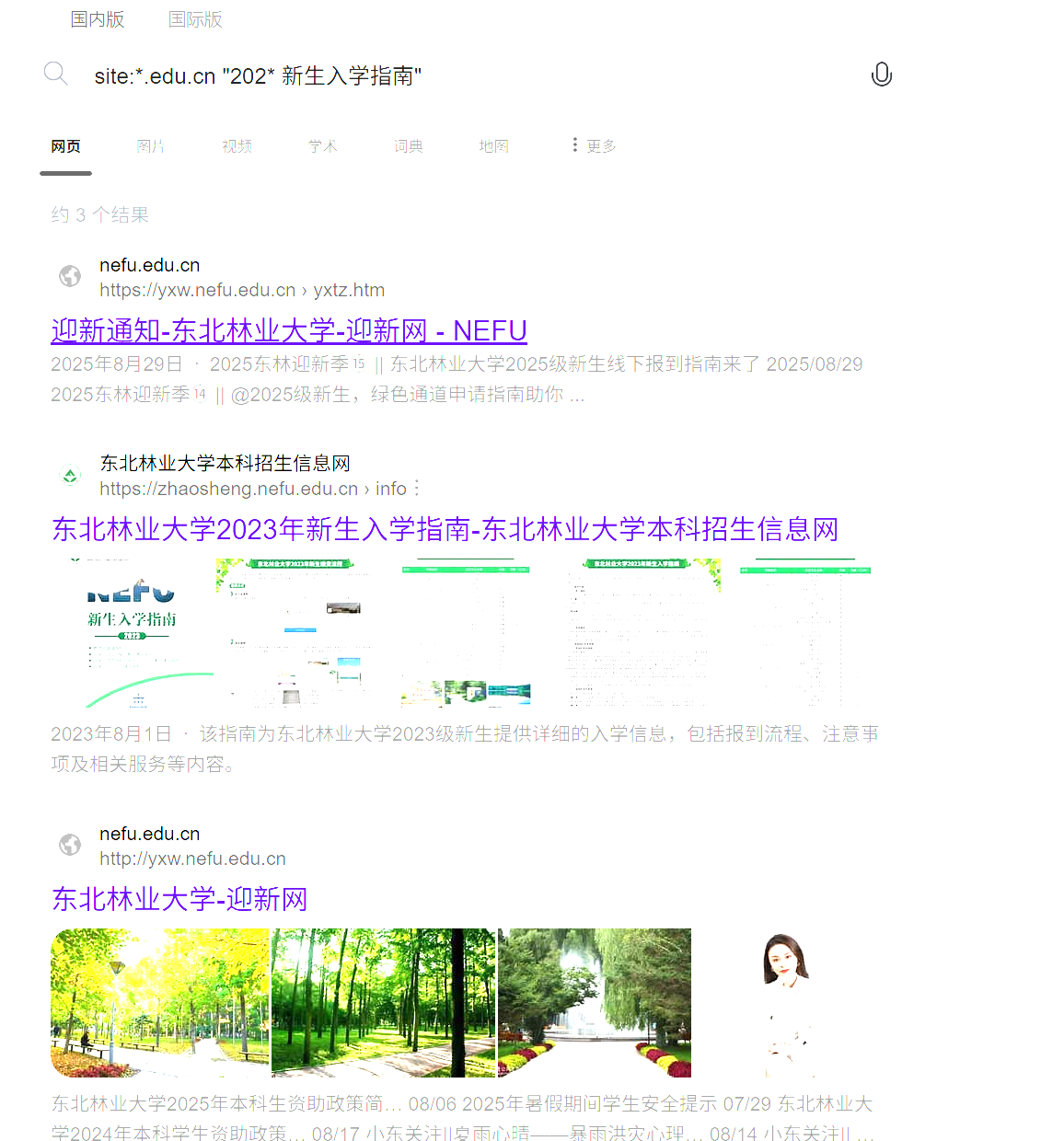Select 国内版 search mode
The image size is (1064, 1141).
[97, 18]
